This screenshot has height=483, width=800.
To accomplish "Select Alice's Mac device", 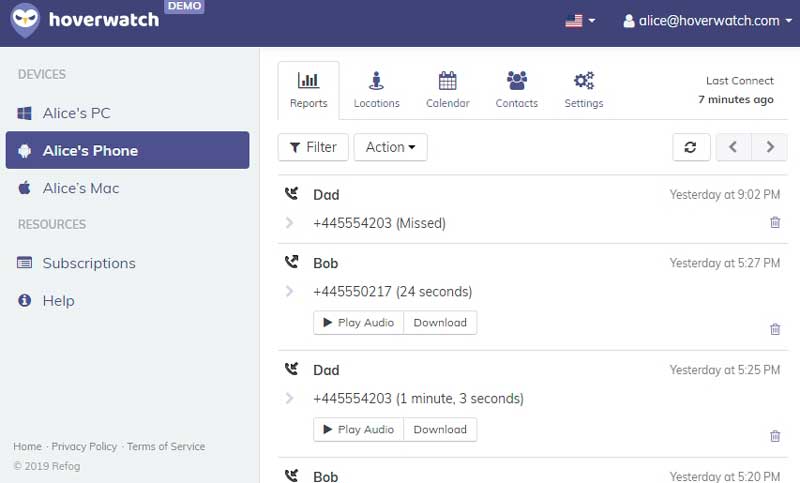I will pyautogui.click(x=128, y=188).
